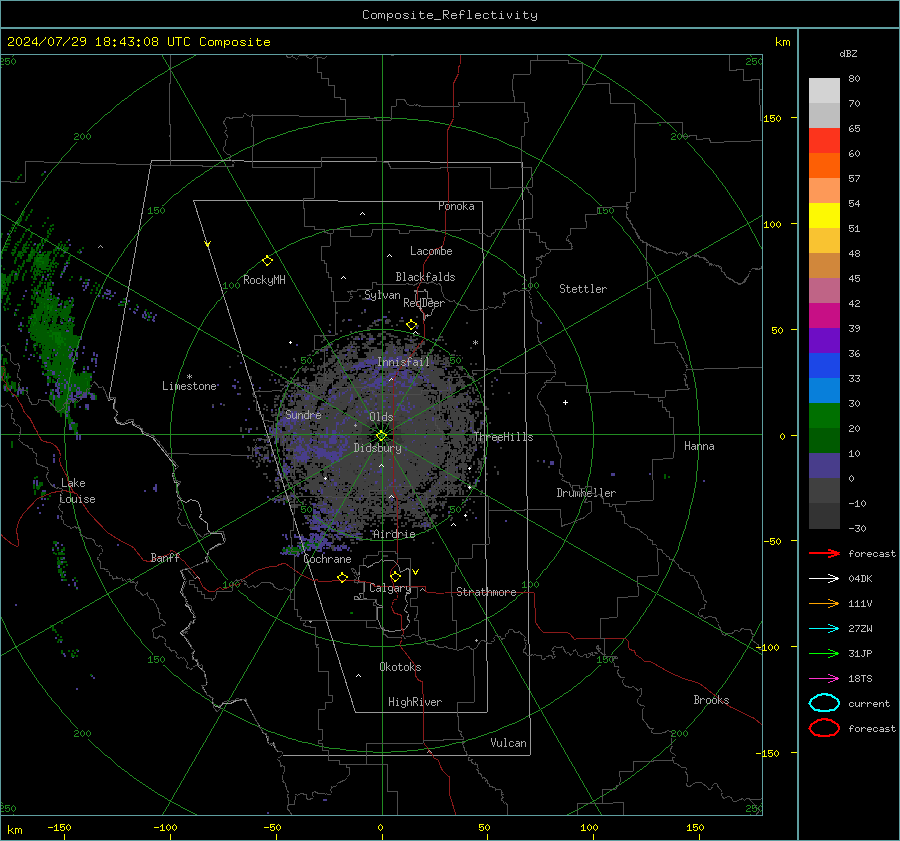Pick the magenta swatch on the dBZ scale
The image size is (900, 841).
[824, 315]
